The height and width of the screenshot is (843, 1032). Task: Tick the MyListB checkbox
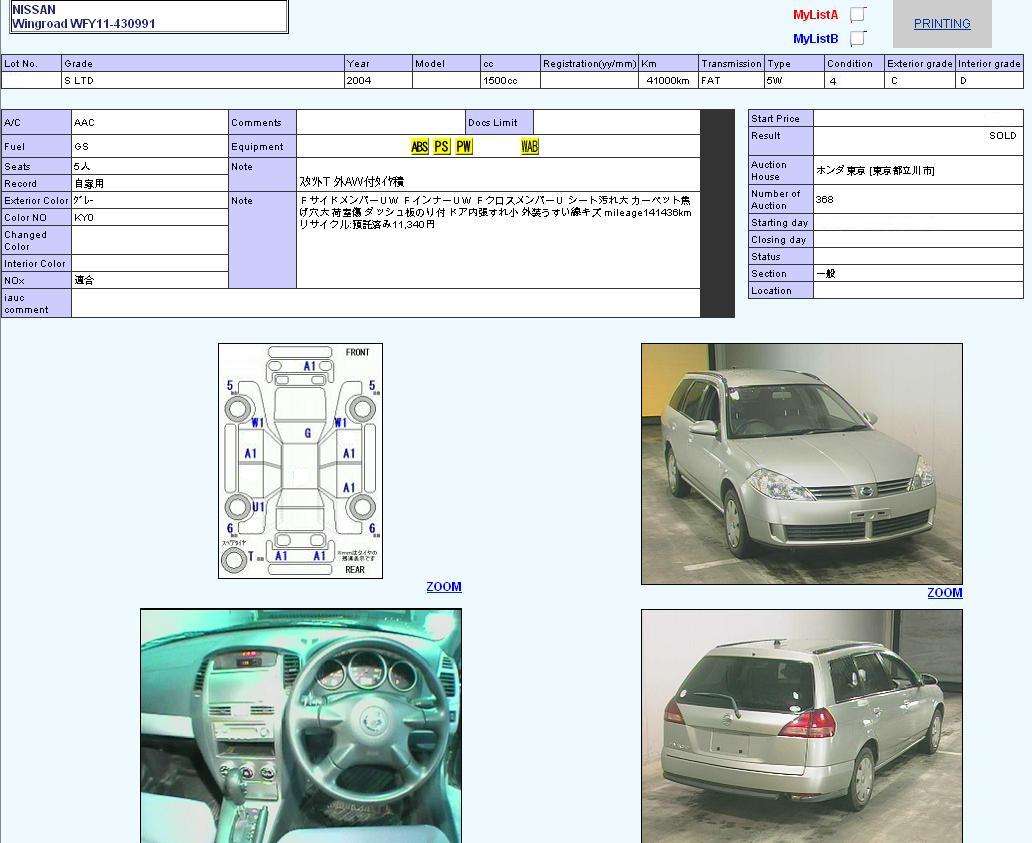(858, 39)
